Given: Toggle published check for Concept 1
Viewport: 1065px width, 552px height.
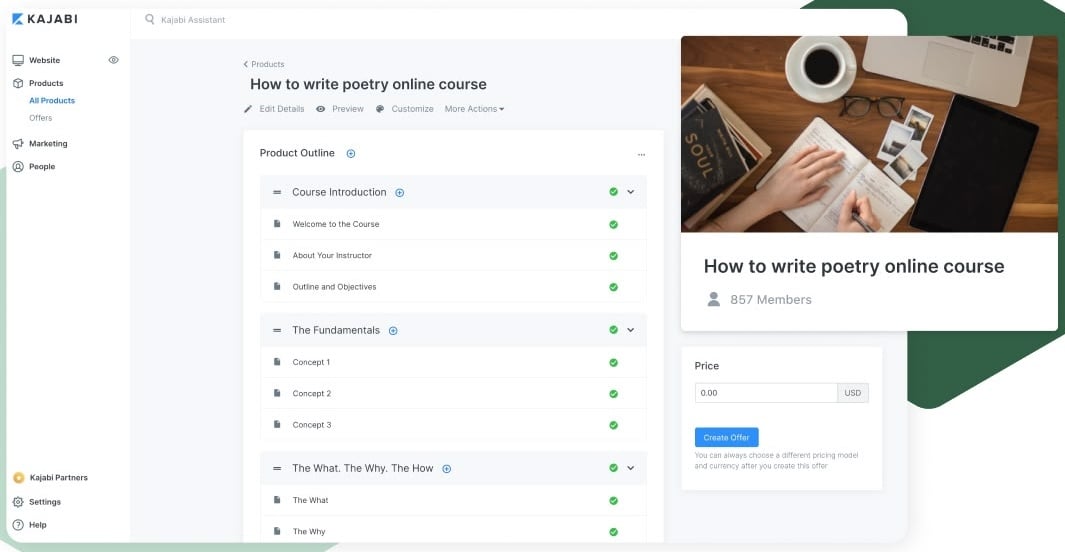Looking at the screenshot, I should pyautogui.click(x=613, y=363).
